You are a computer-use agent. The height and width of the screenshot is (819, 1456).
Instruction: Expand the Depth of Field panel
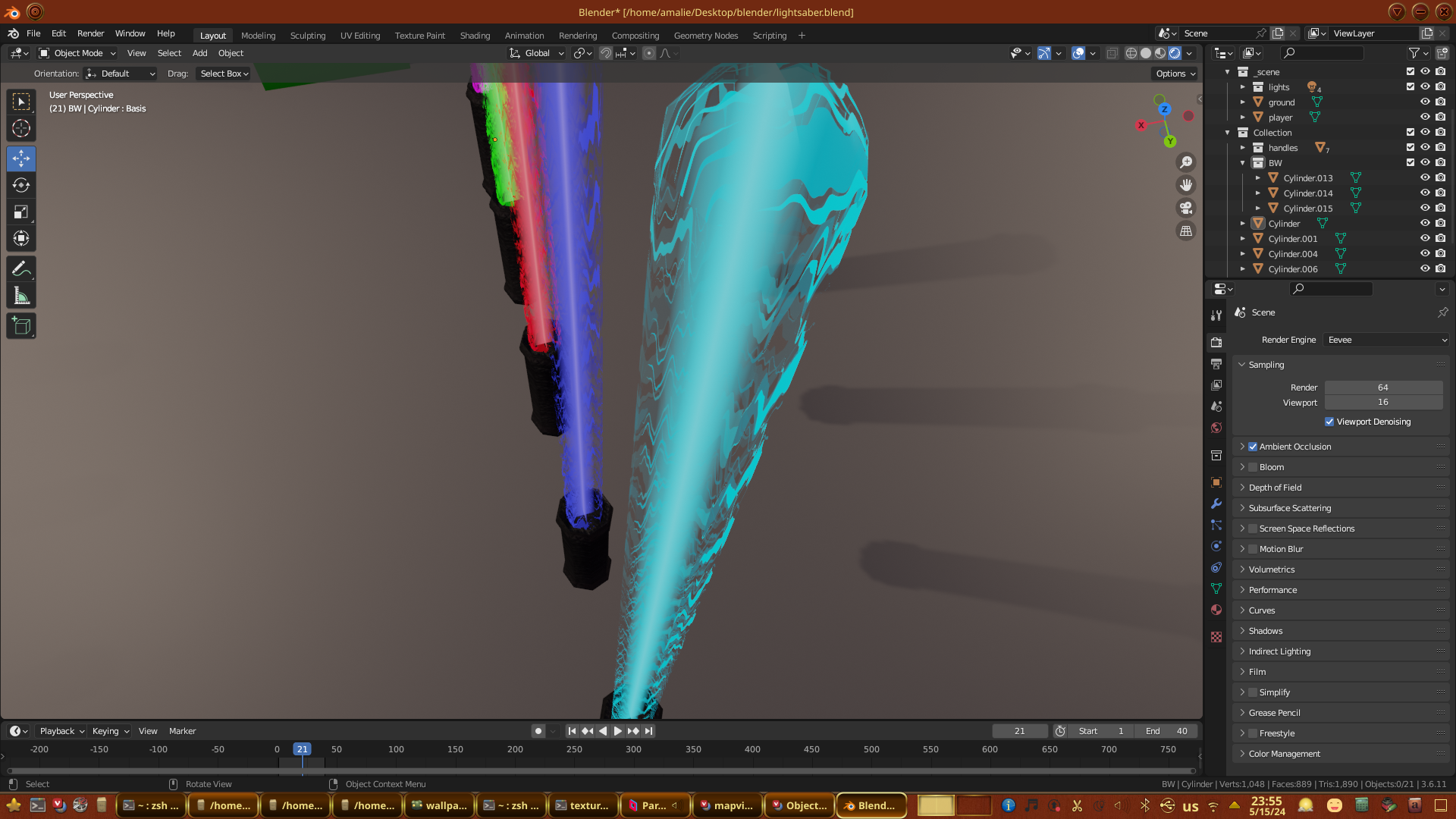click(x=1275, y=488)
